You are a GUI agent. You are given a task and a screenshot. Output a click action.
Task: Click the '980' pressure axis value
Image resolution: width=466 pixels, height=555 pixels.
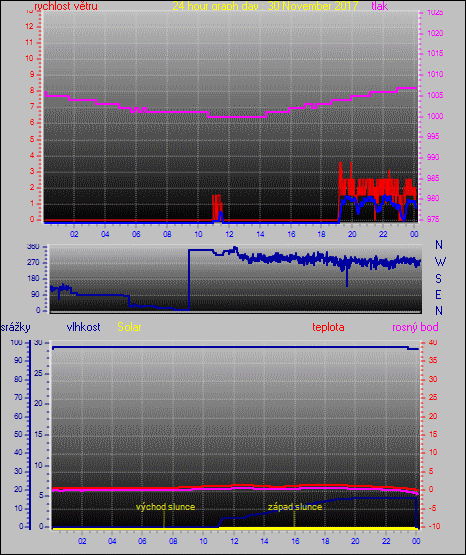point(433,198)
